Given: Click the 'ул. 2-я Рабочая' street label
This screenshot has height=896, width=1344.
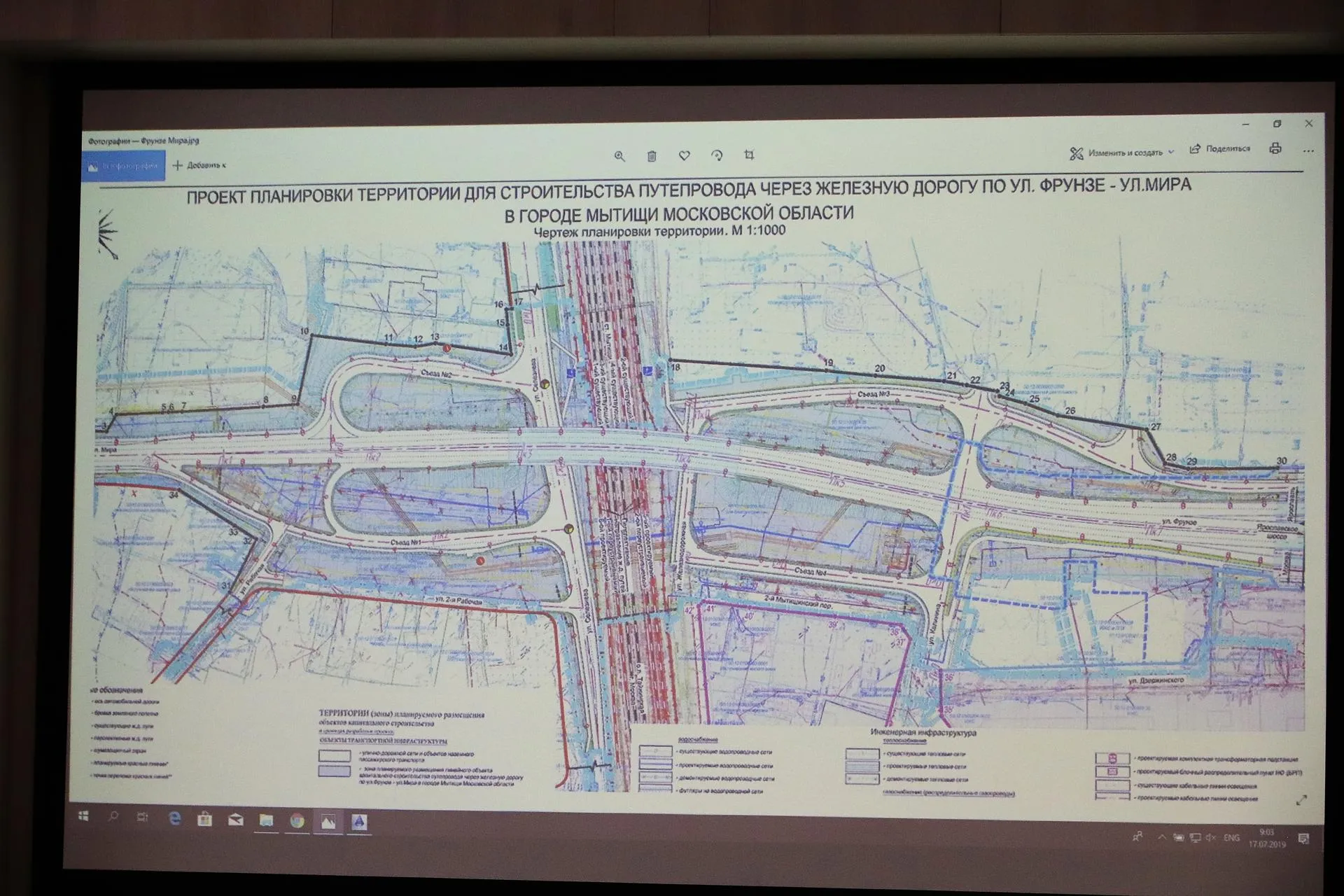Looking at the screenshot, I should click(458, 601).
